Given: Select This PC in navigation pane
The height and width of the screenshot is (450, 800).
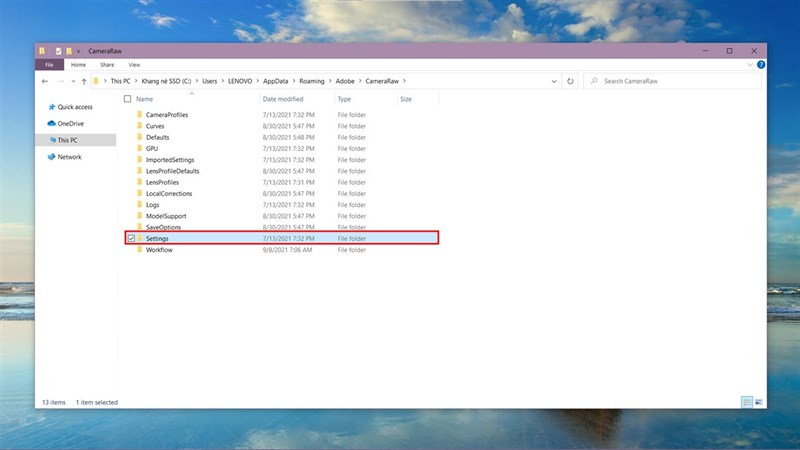Looking at the screenshot, I should click(67, 140).
